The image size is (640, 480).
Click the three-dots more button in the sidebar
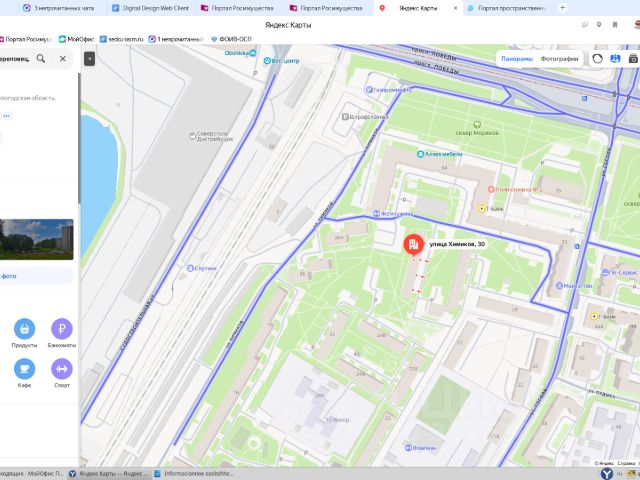point(6,116)
